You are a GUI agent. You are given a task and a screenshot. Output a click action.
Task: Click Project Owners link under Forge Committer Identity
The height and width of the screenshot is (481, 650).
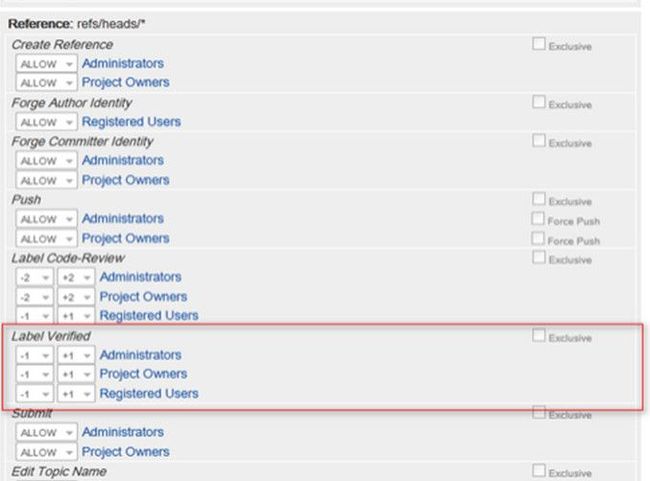pyautogui.click(x=125, y=180)
